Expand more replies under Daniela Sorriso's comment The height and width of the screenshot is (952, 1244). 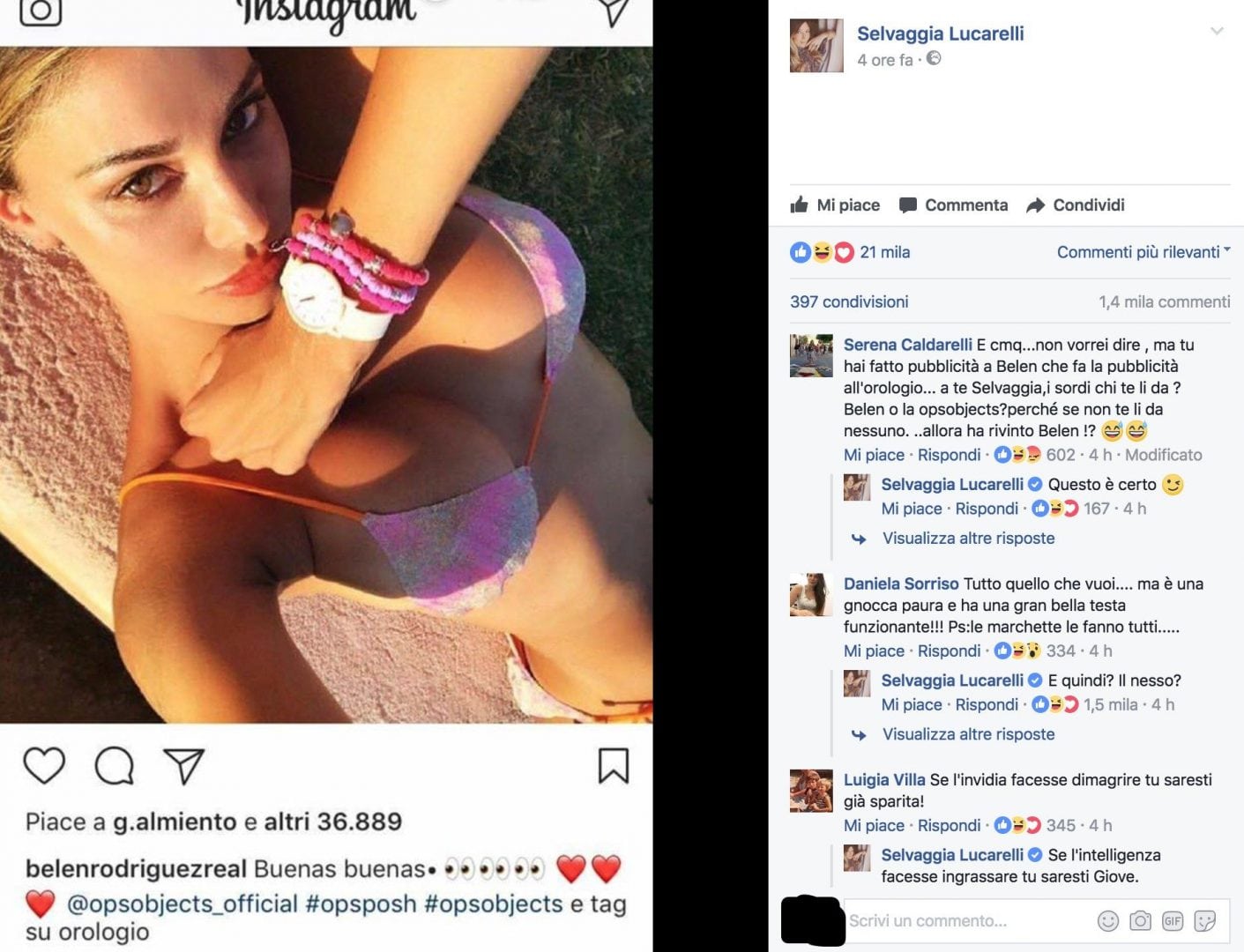tap(968, 734)
